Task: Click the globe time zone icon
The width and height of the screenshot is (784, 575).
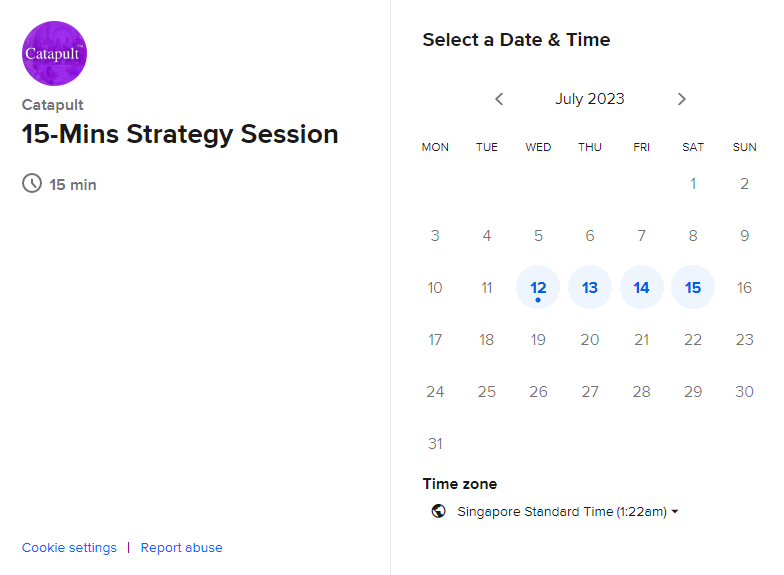Action: [438, 511]
